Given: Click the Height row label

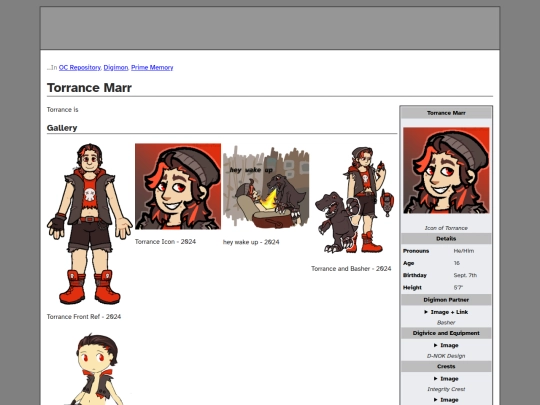Looking at the screenshot, I should pos(412,288).
